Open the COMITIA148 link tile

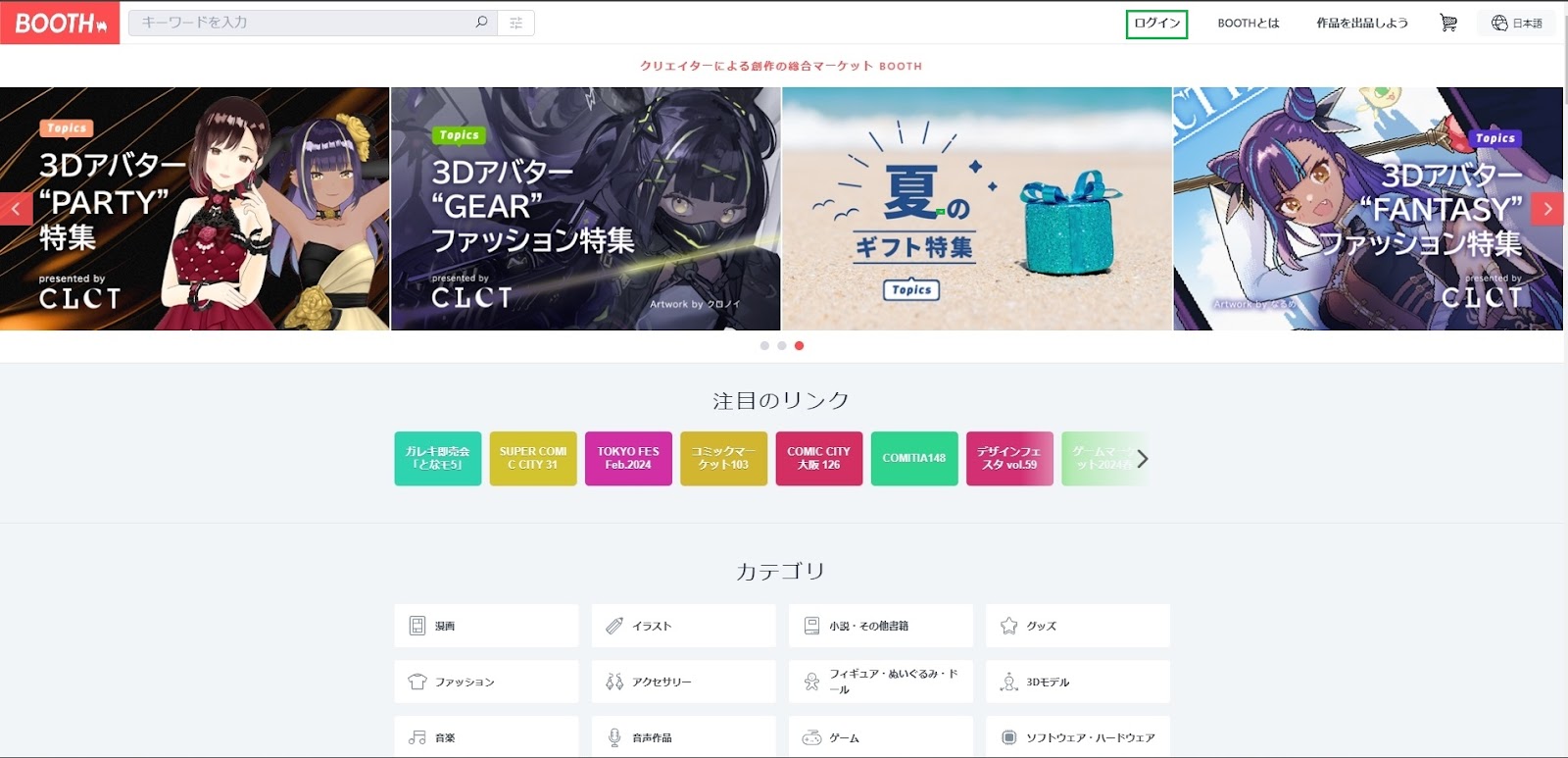[x=914, y=459]
